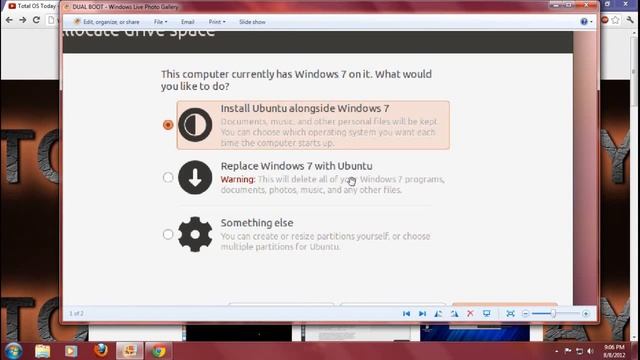Open network tray icon

(x=579, y=351)
